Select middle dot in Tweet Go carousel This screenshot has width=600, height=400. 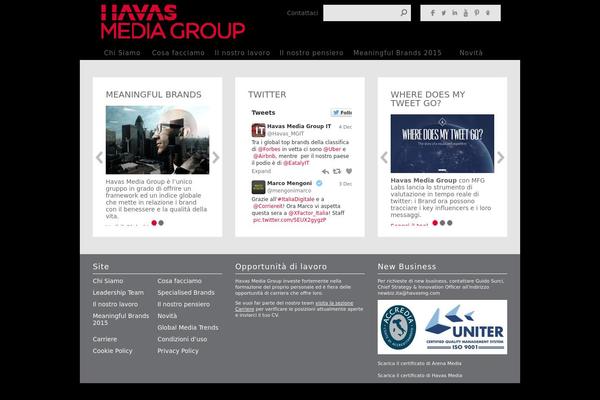coord(442,223)
